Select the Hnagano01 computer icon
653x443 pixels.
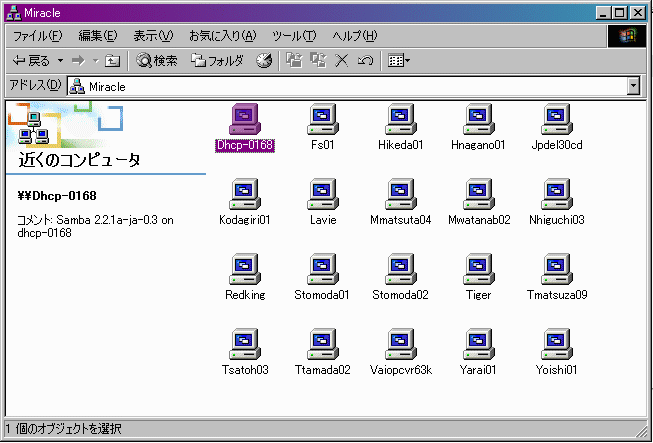[479, 119]
